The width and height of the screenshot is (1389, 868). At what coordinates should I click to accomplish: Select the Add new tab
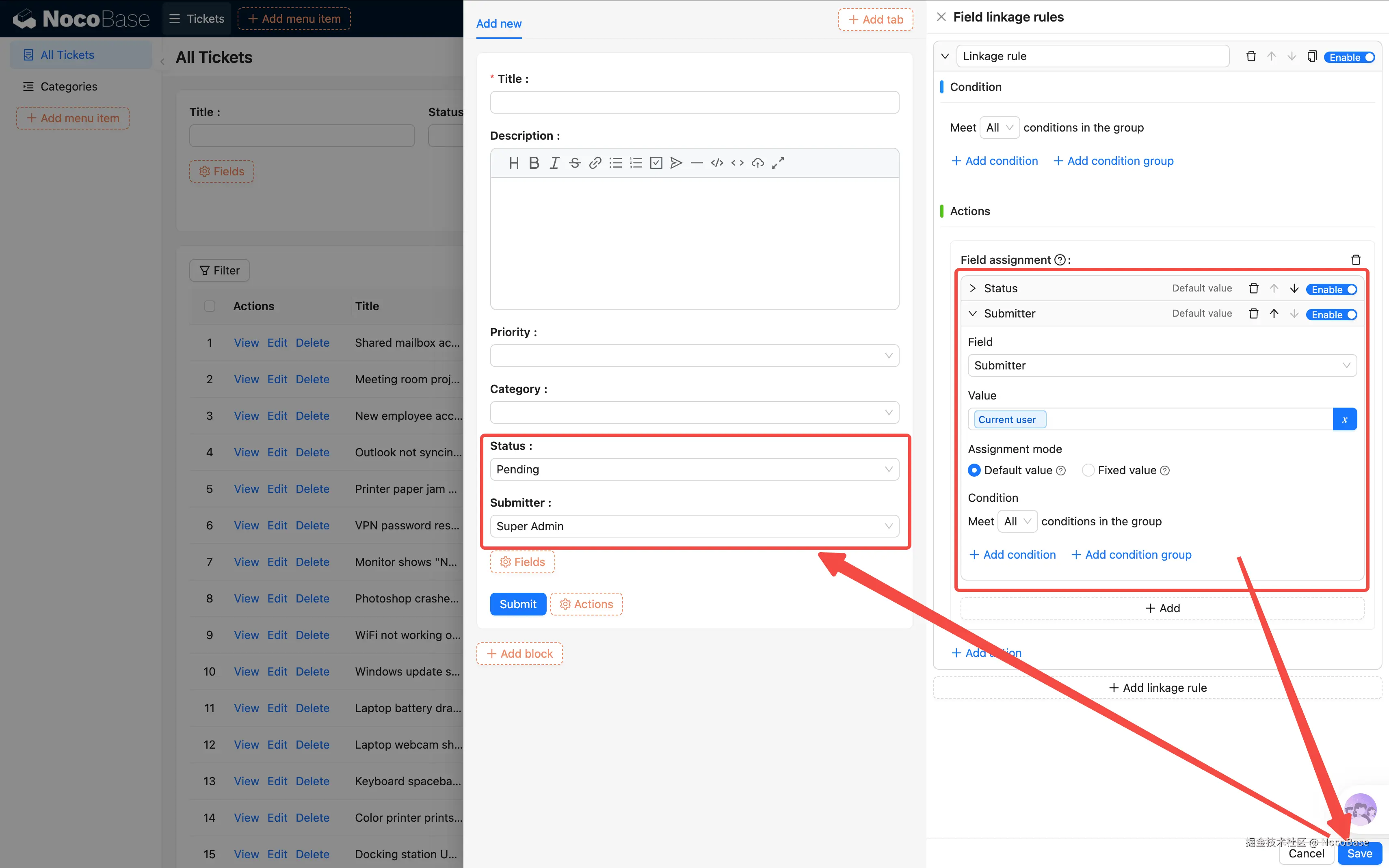click(x=498, y=24)
